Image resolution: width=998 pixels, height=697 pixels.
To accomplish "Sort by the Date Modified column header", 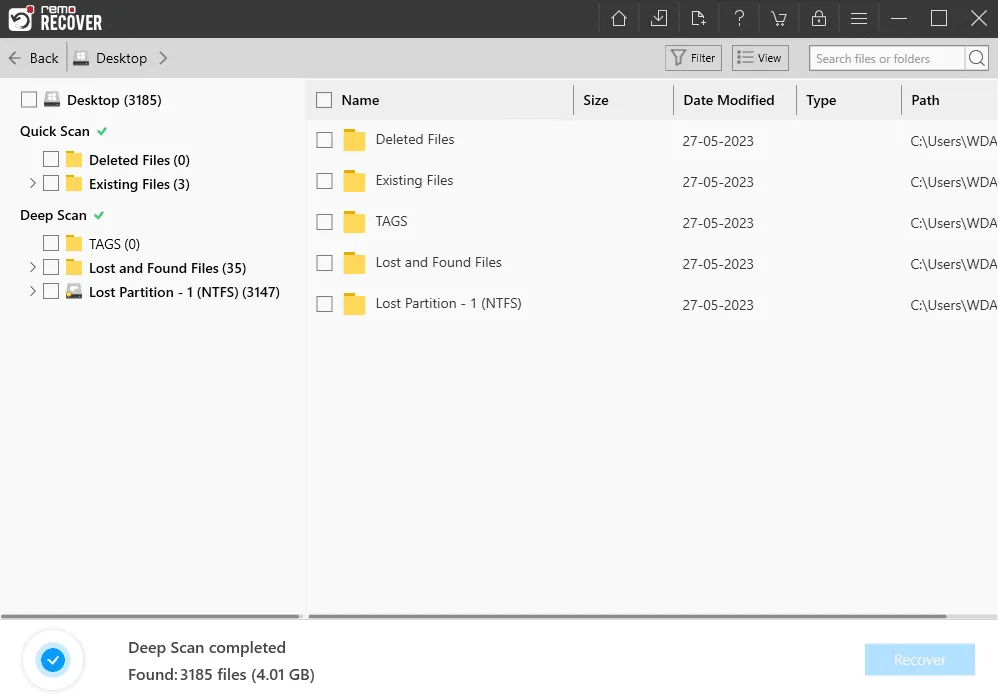I will click(729, 100).
